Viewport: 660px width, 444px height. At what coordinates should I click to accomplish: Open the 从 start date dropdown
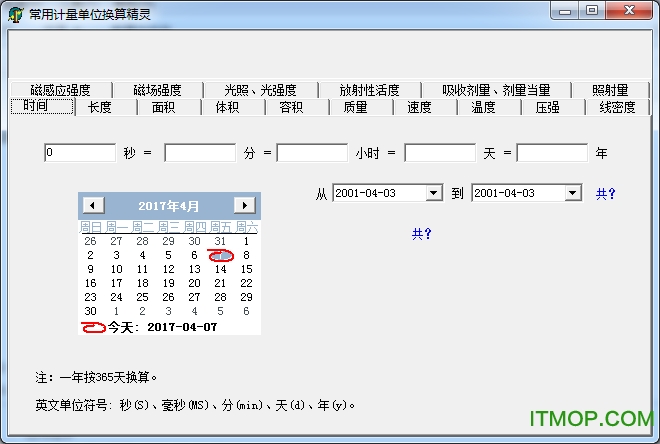pyautogui.click(x=433, y=193)
